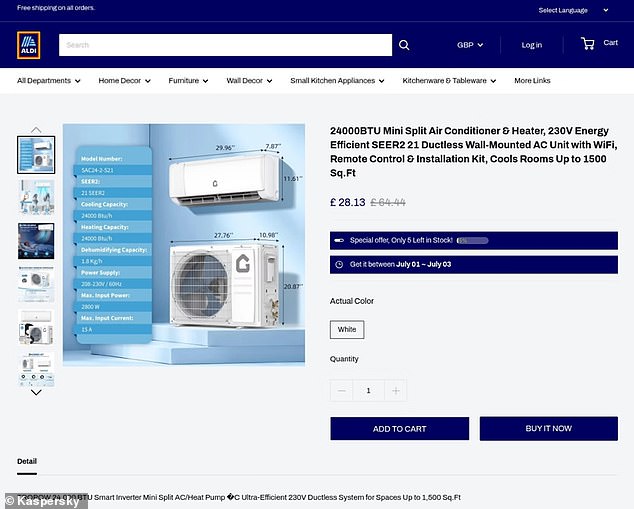Image resolution: width=634 pixels, height=509 pixels.
Task: Open the shopping cart icon
Action: coord(588,43)
